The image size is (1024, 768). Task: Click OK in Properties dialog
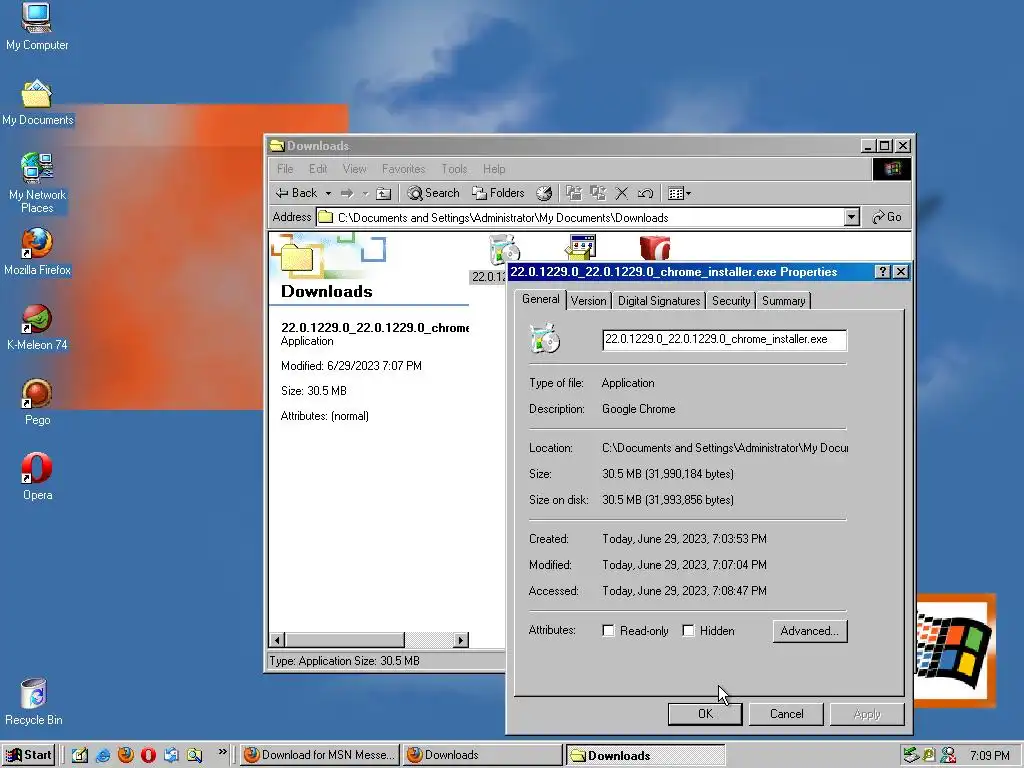(x=705, y=714)
